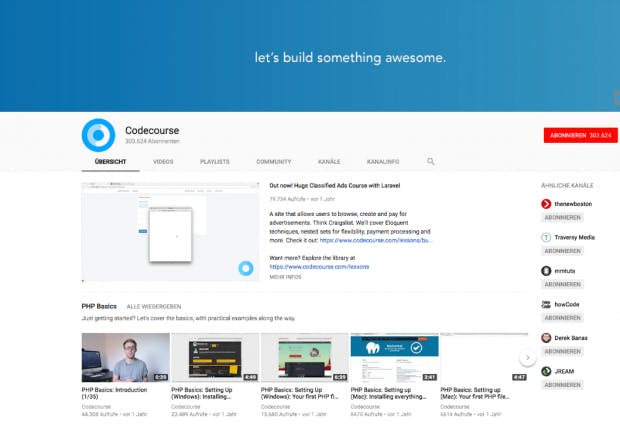Image resolution: width=620 pixels, height=425 pixels.
Task: Open Setting up Mac Installing everything thumbnail
Action: (395, 357)
